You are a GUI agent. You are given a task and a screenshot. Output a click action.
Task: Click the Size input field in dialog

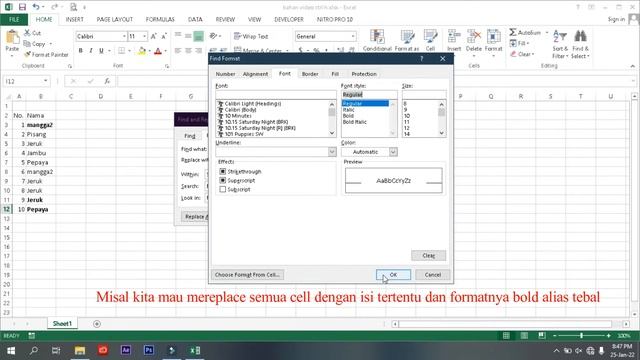(424, 95)
